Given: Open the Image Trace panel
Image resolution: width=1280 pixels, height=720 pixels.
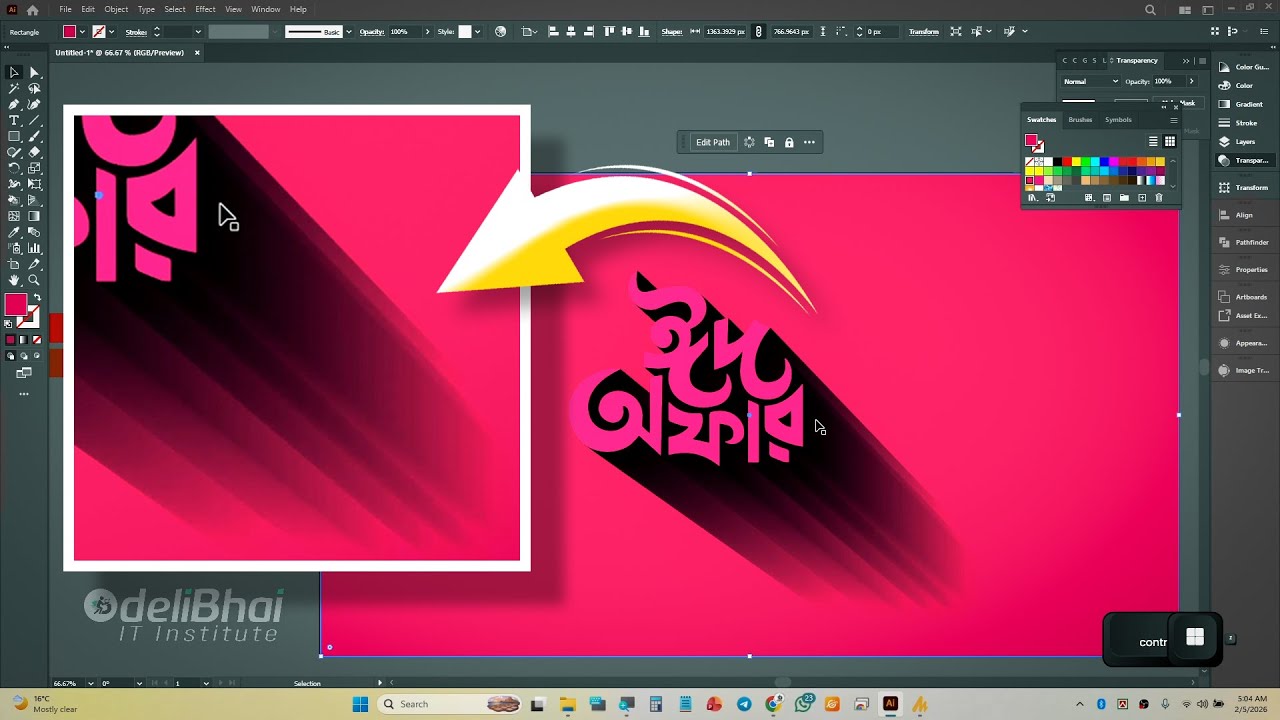Looking at the screenshot, I should click(x=1244, y=370).
